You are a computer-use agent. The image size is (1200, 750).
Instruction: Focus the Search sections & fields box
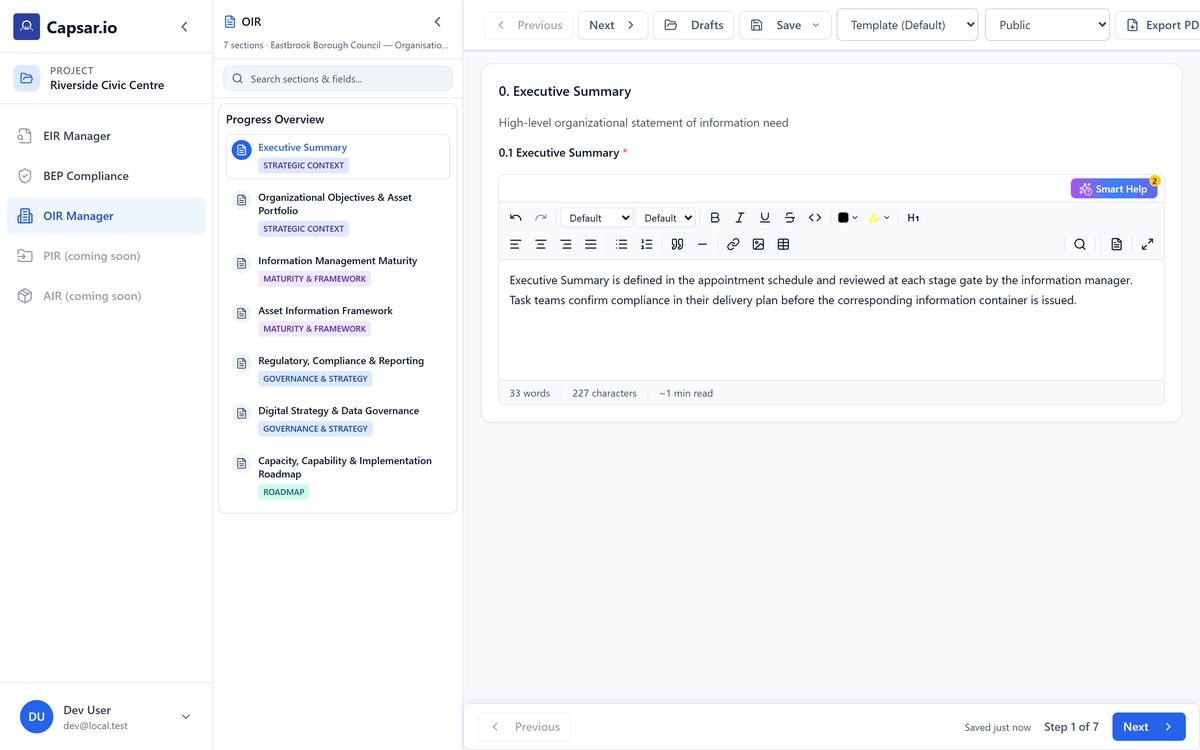pyautogui.click(x=338, y=79)
